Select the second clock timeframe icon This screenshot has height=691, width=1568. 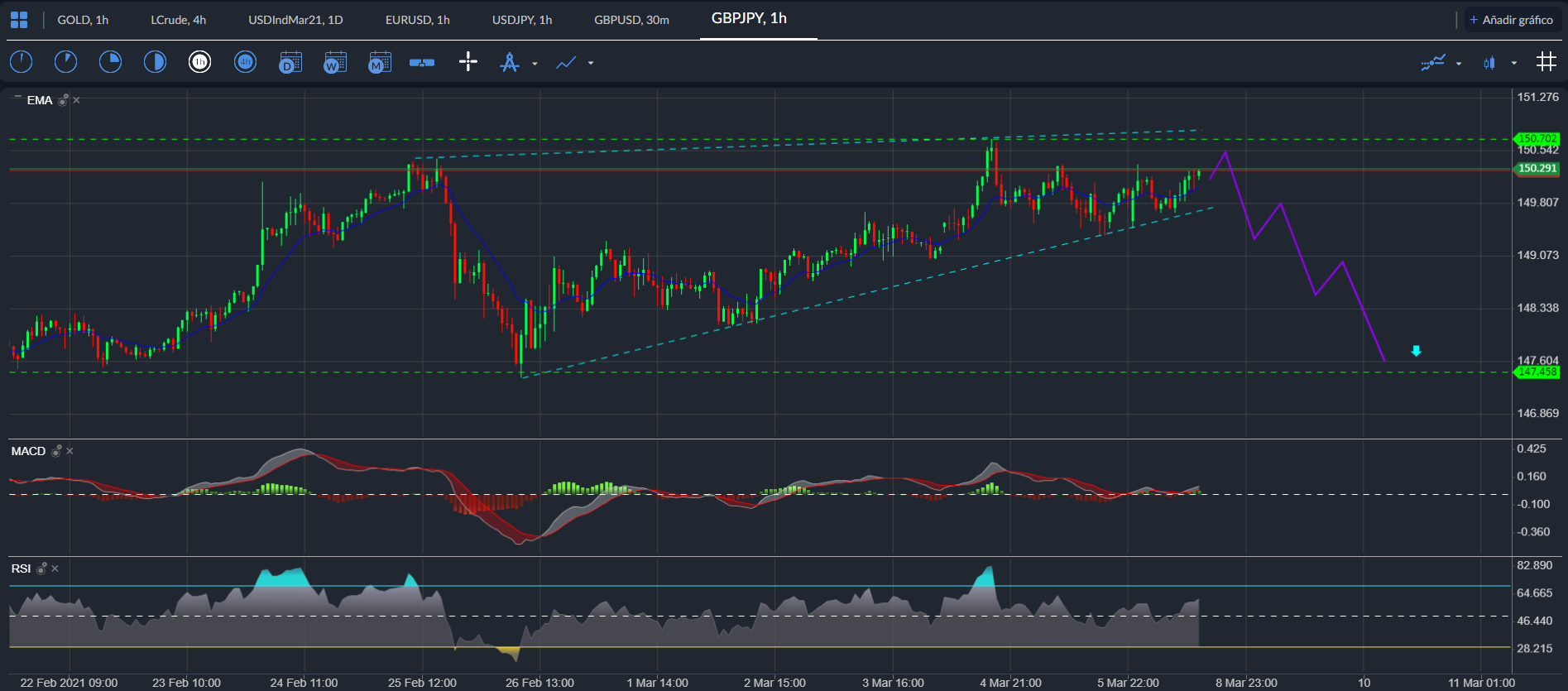point(65,62)
